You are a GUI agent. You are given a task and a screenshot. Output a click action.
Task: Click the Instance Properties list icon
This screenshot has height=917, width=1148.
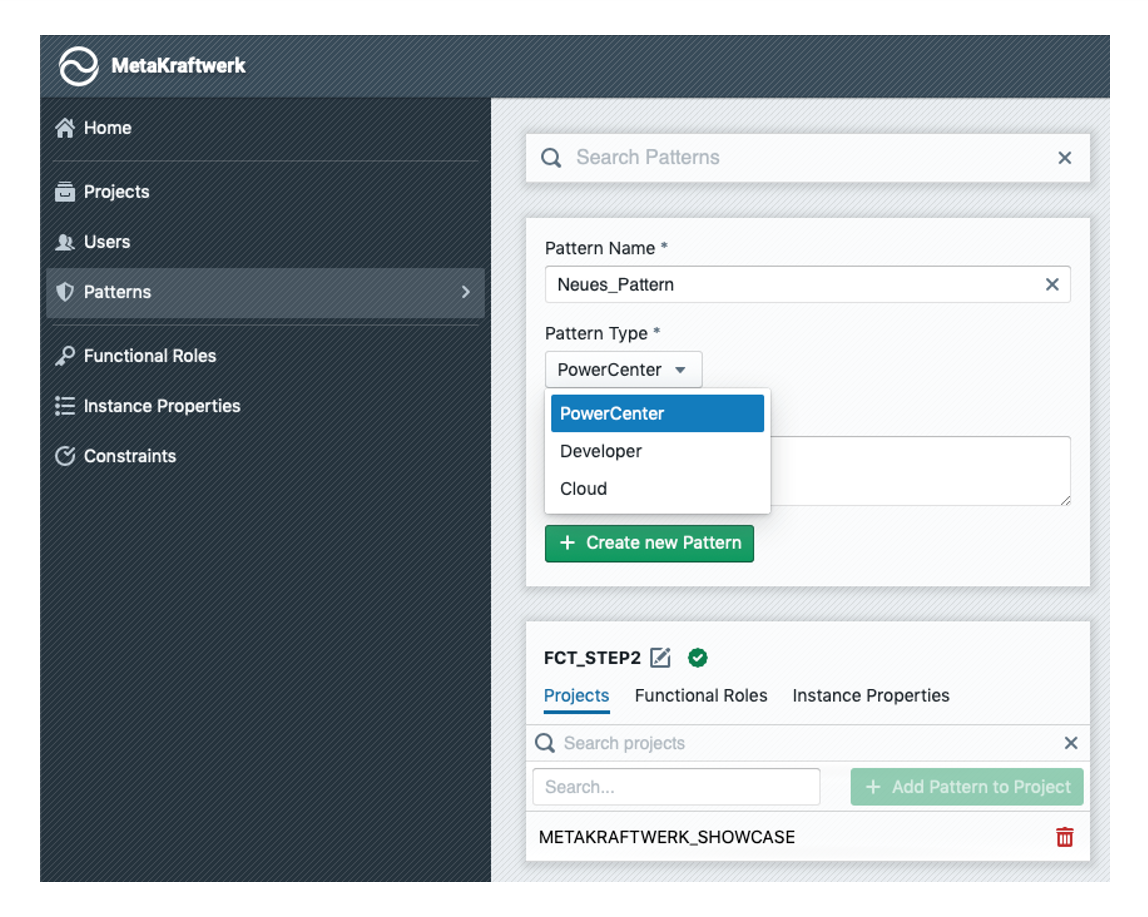[65, 406]
